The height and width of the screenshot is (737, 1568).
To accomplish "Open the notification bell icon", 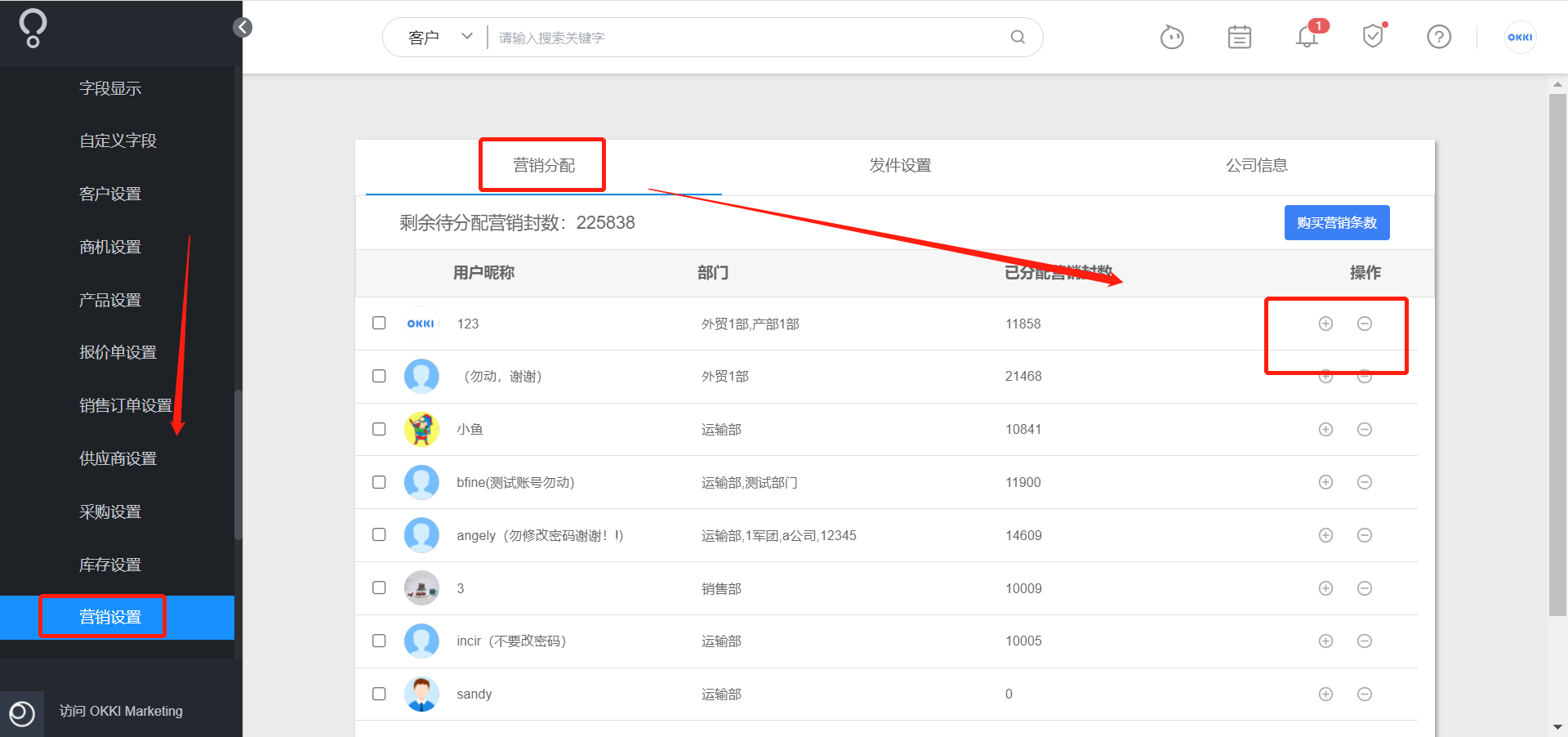I will (1307, 37).
